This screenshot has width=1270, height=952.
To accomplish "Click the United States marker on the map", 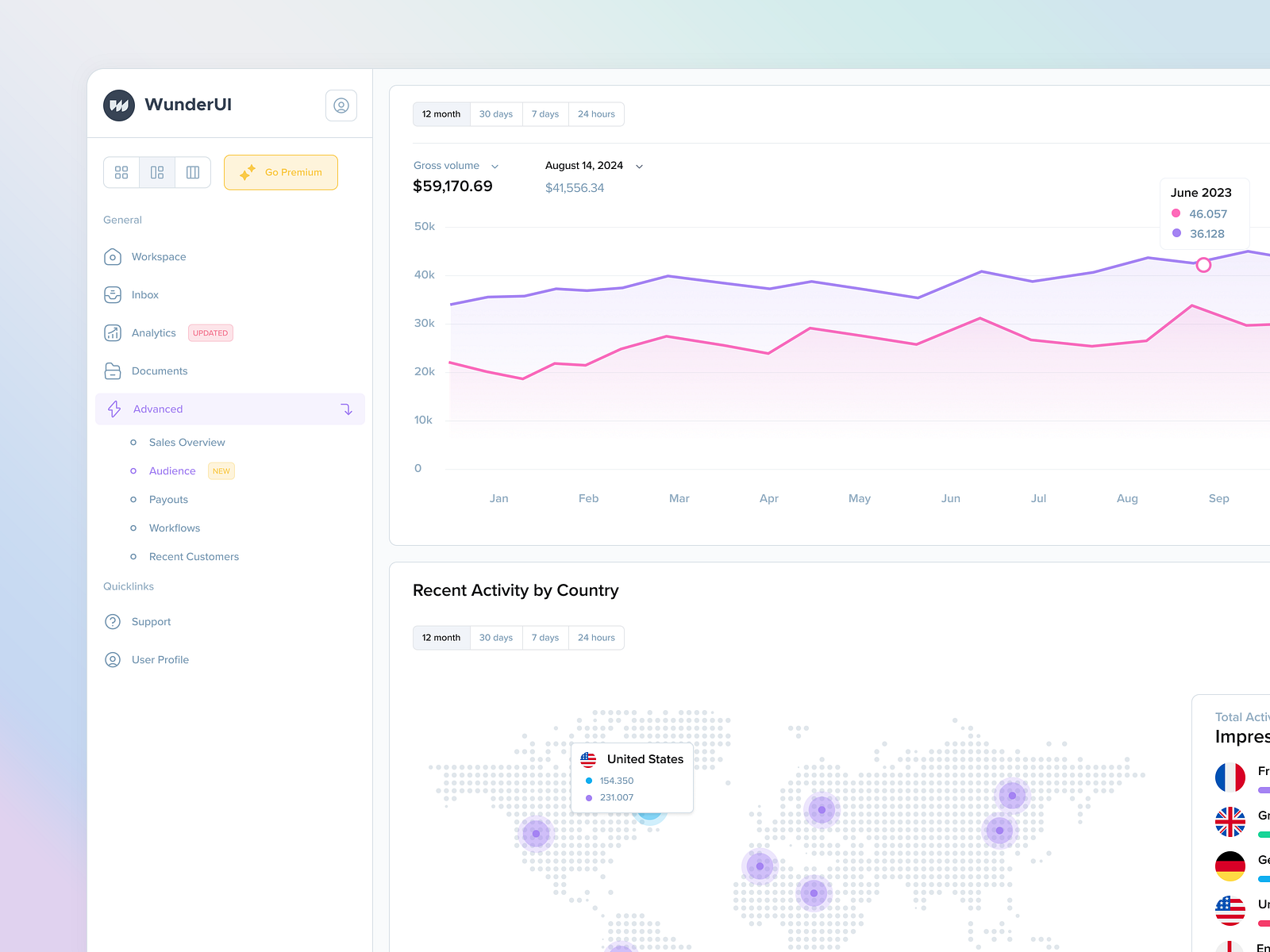I will tap(649, 814).
